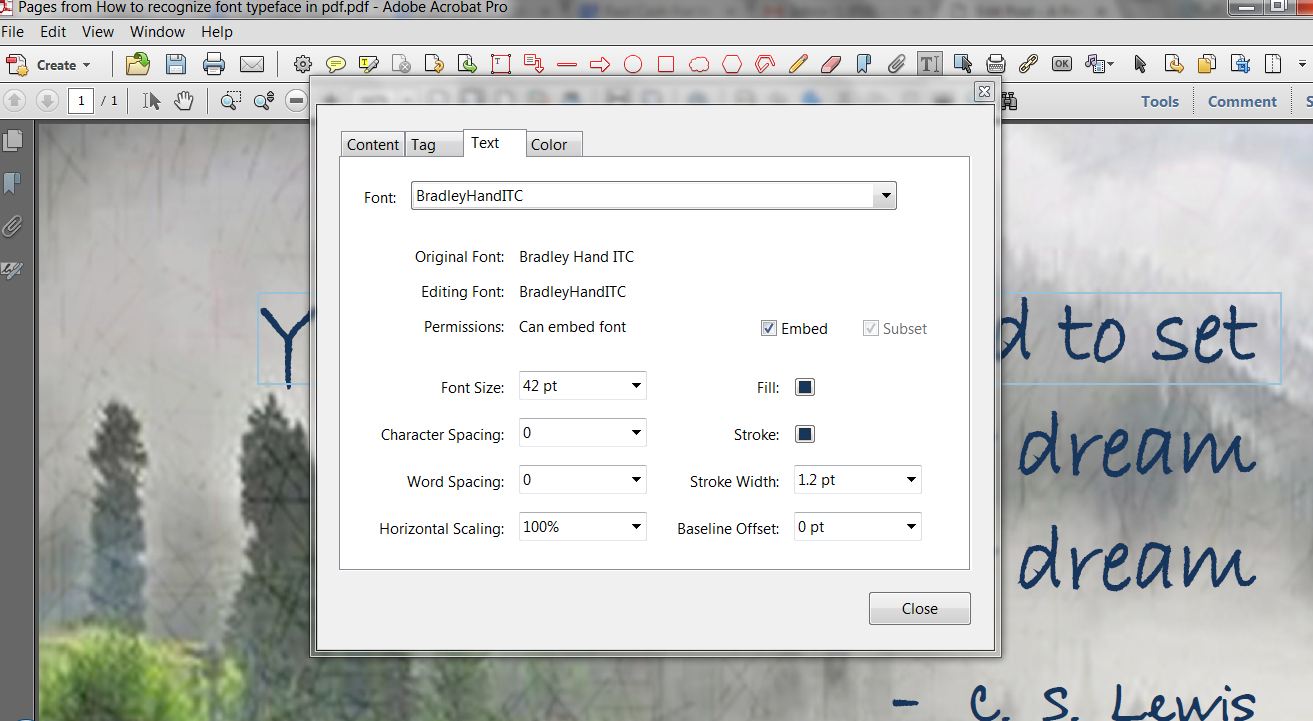Select the Hand tool

point(183,100)
